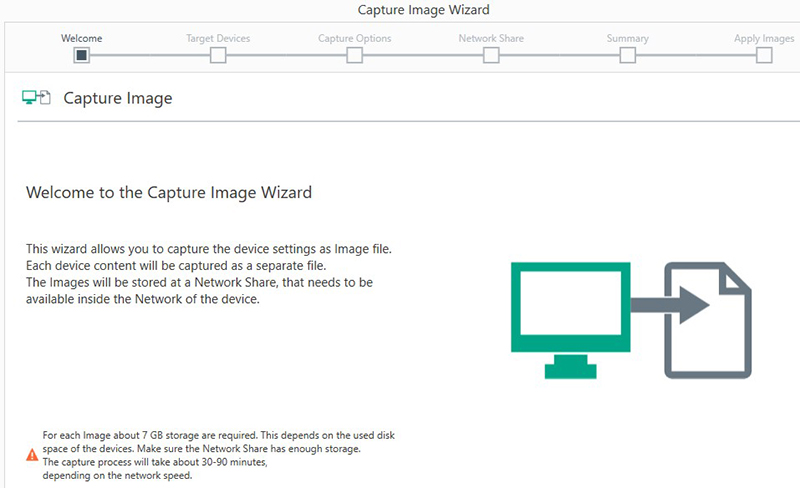The width and height of the screenshot is (800, 488).
Task: Click text 'depending on the network speed'
Action: (117, 475)
